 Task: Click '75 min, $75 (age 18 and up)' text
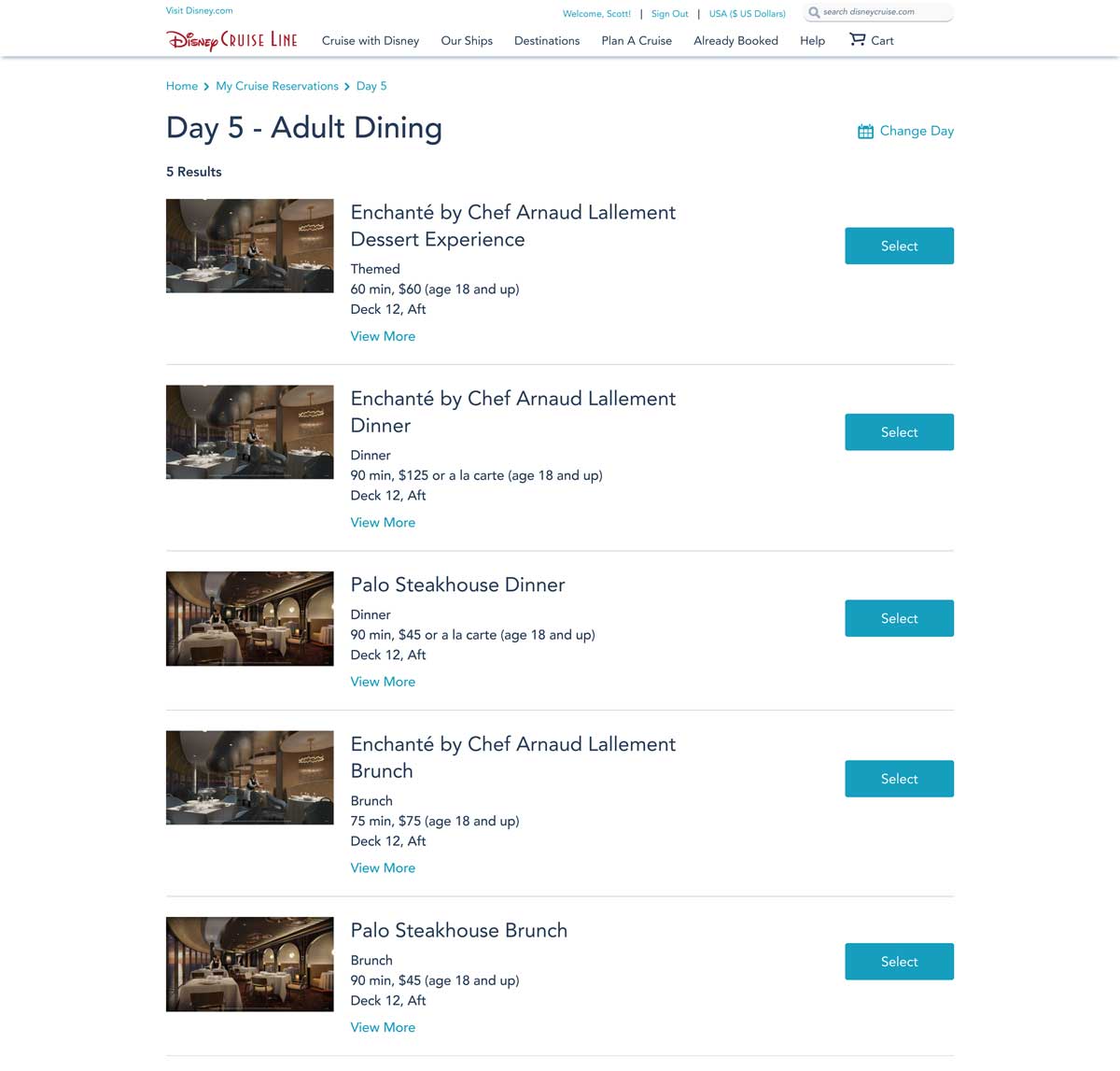tap(435, 822)
